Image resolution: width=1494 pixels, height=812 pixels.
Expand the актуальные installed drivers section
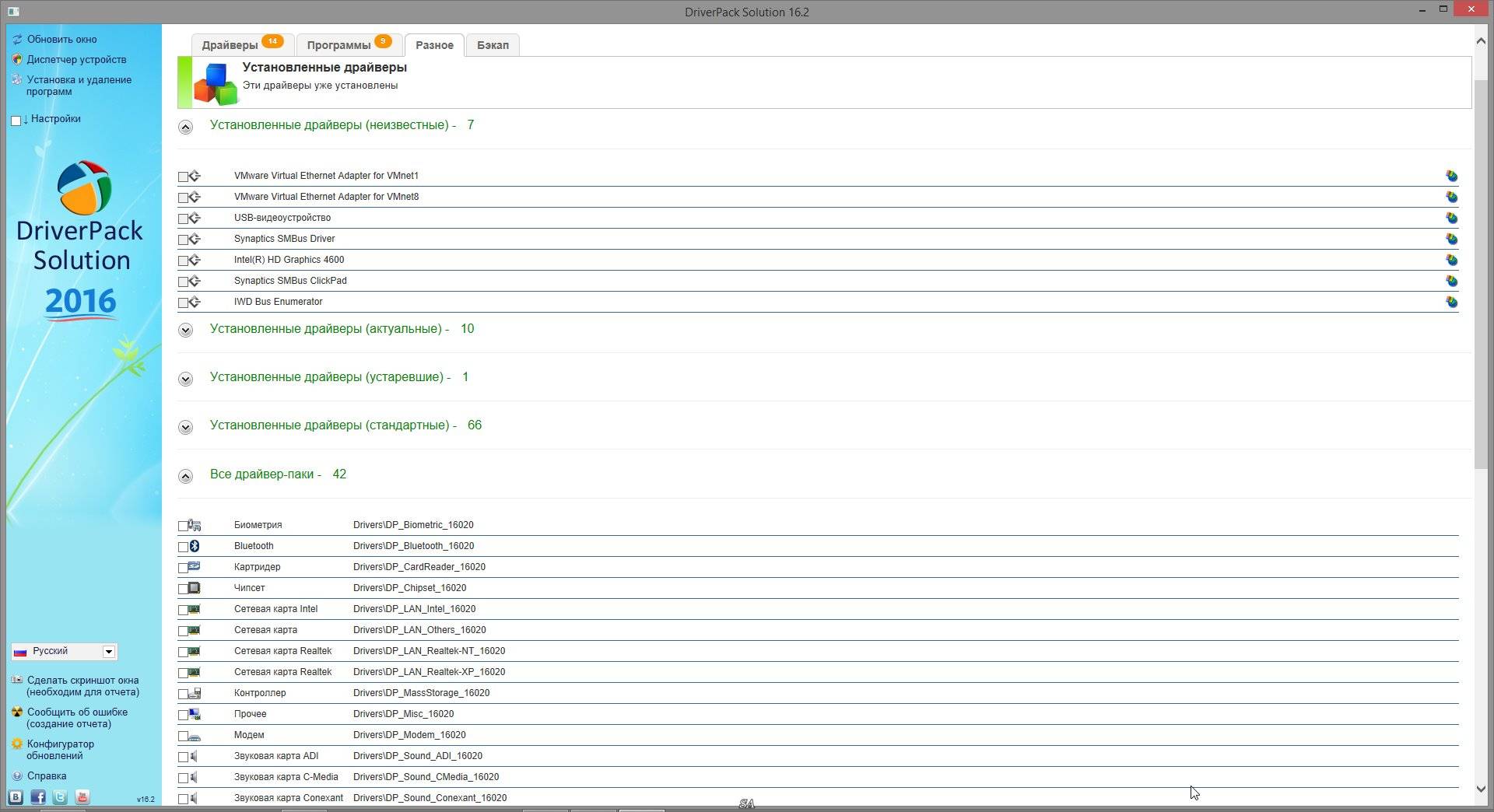[x=185, y=331]
